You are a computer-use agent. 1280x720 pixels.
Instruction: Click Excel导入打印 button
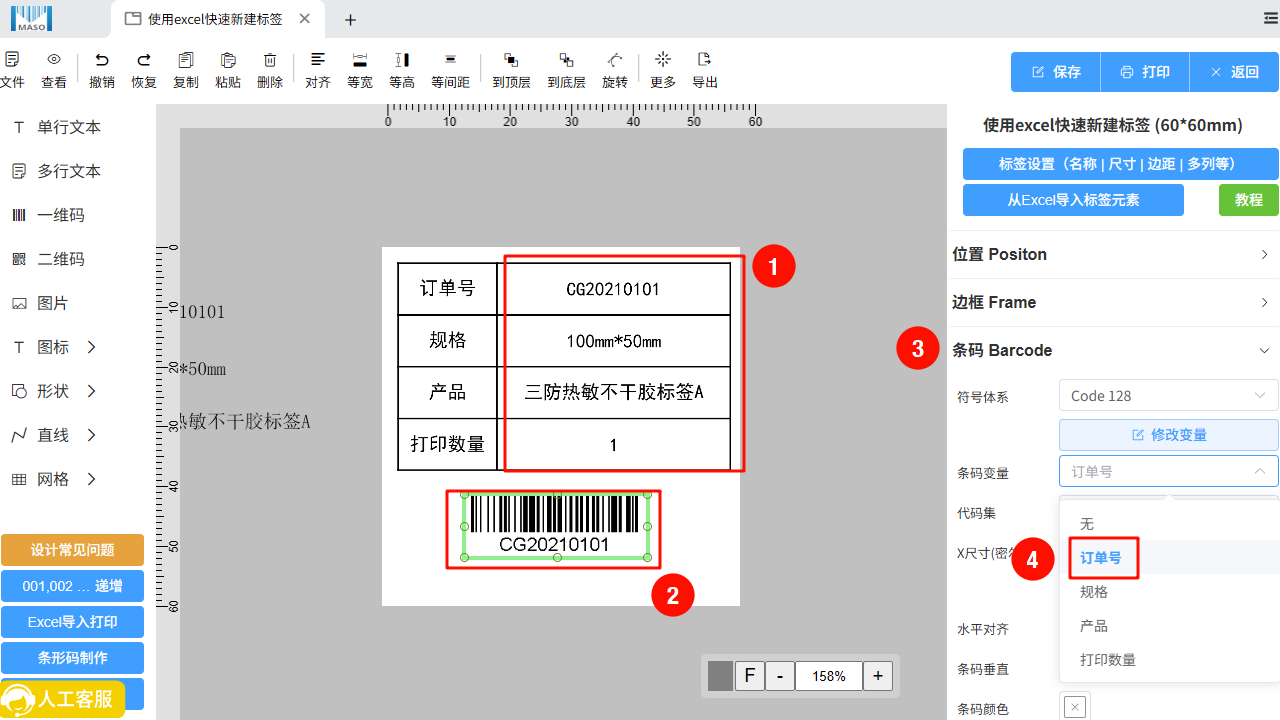click(x=72, y=622)
